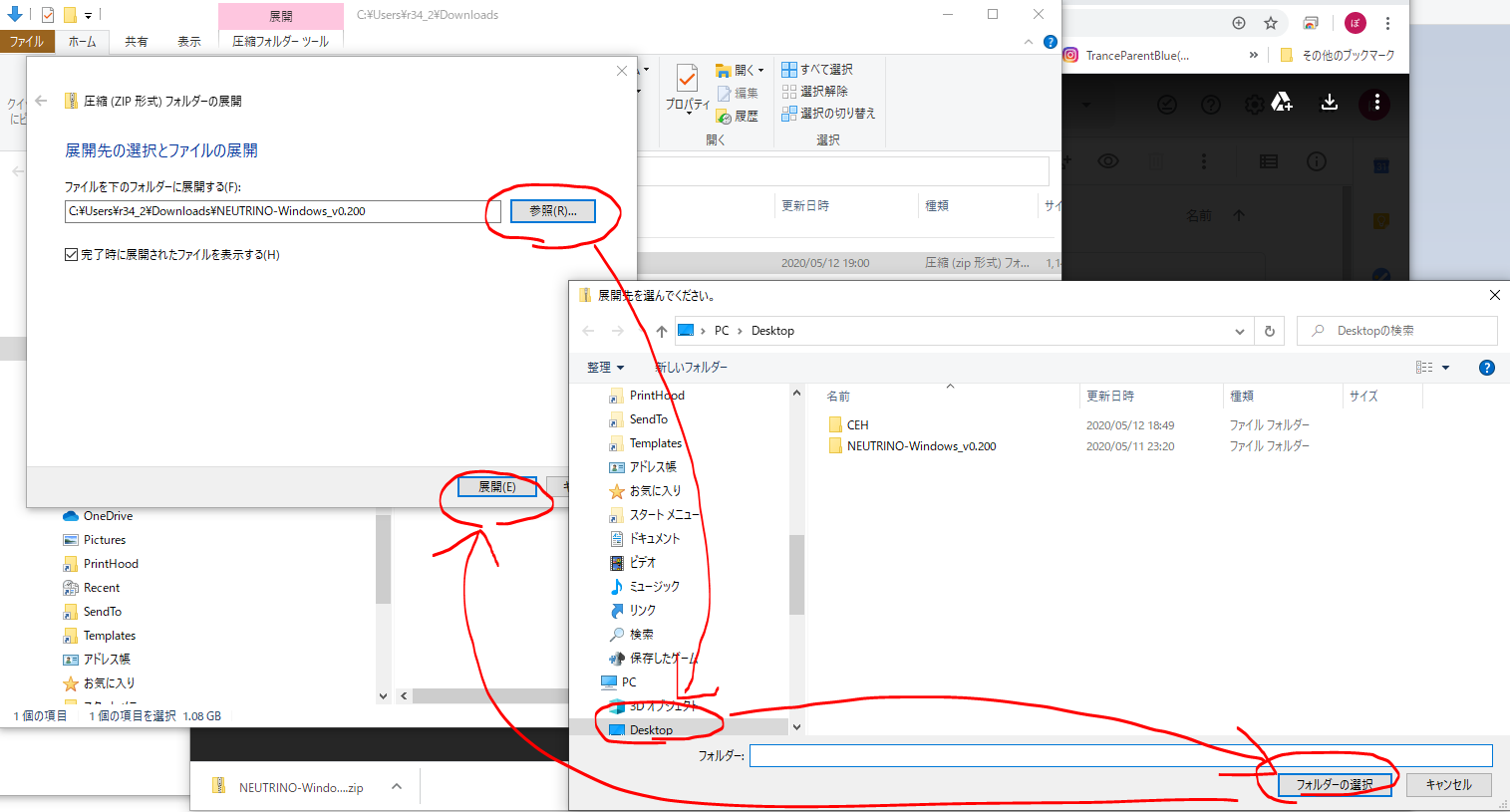Select Desktop in the folder picker tree
Image resolution: width=1510 pixels, height=812 pixels.
pos(651,730)
